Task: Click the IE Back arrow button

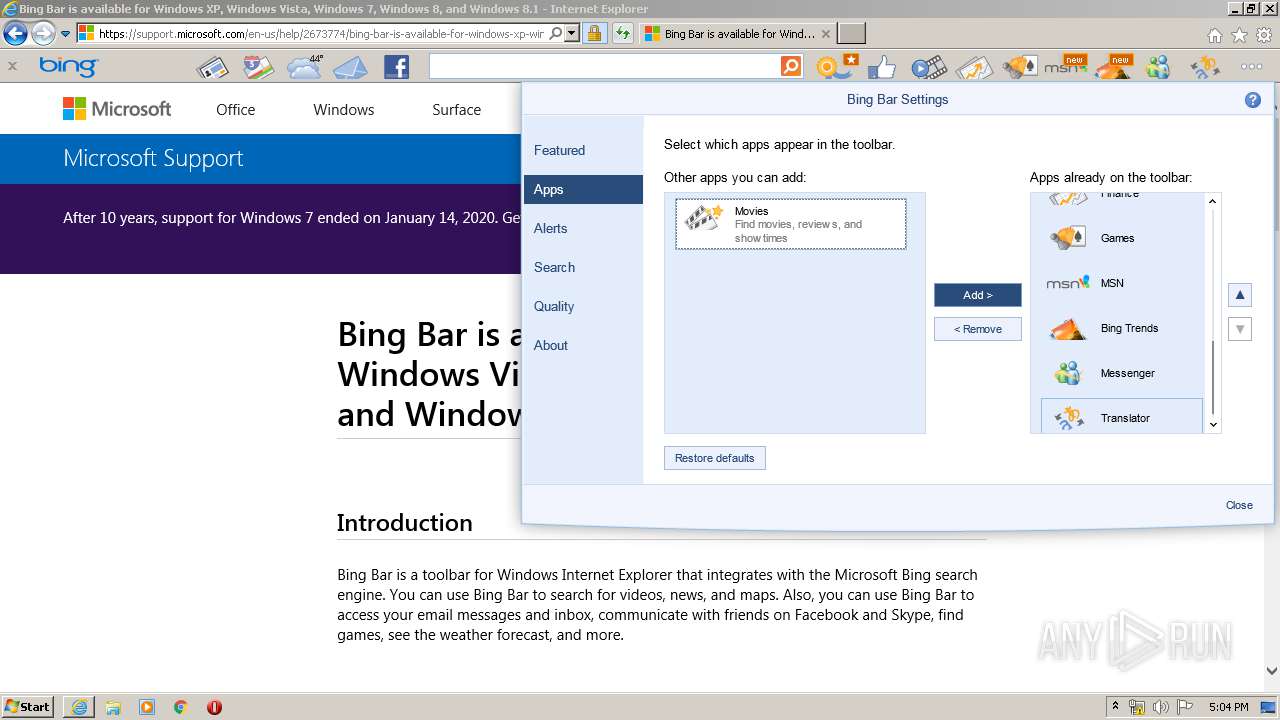Action: point(15,33)
